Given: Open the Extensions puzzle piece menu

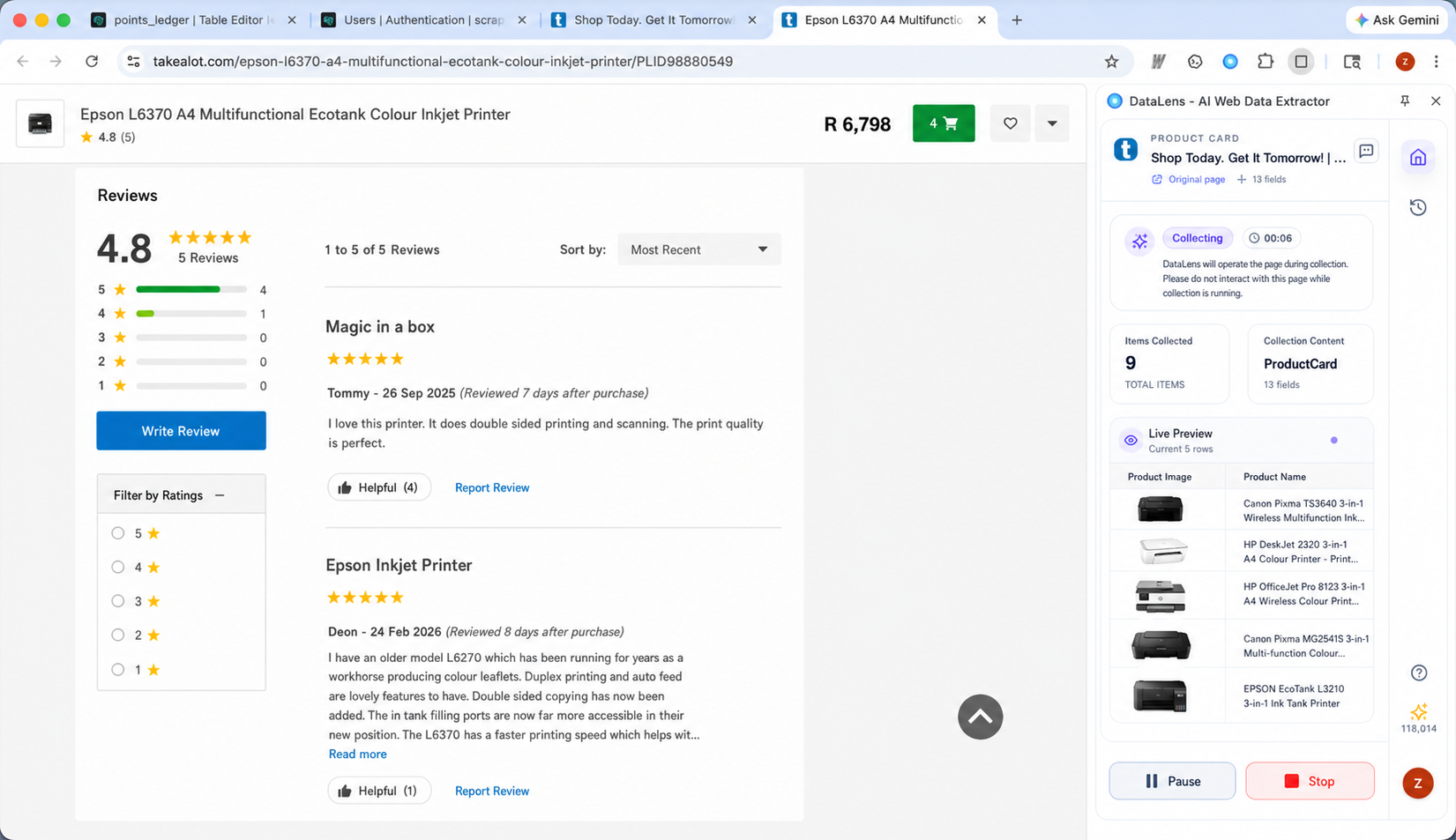Looking at the screenshot, I should click(x=1266, y=62).
